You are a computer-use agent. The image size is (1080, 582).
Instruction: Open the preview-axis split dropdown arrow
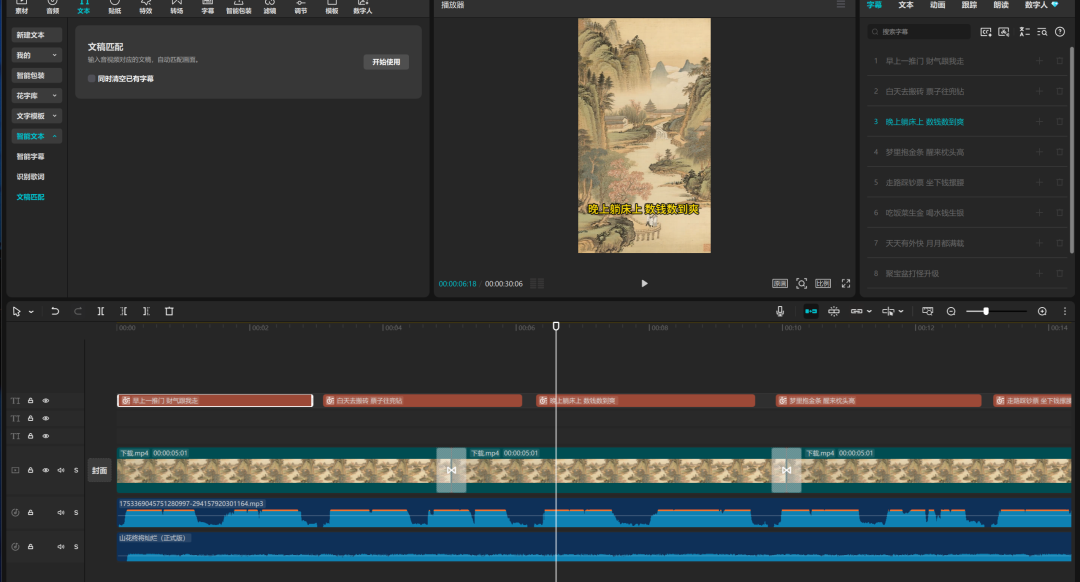[x=901, y=311]
